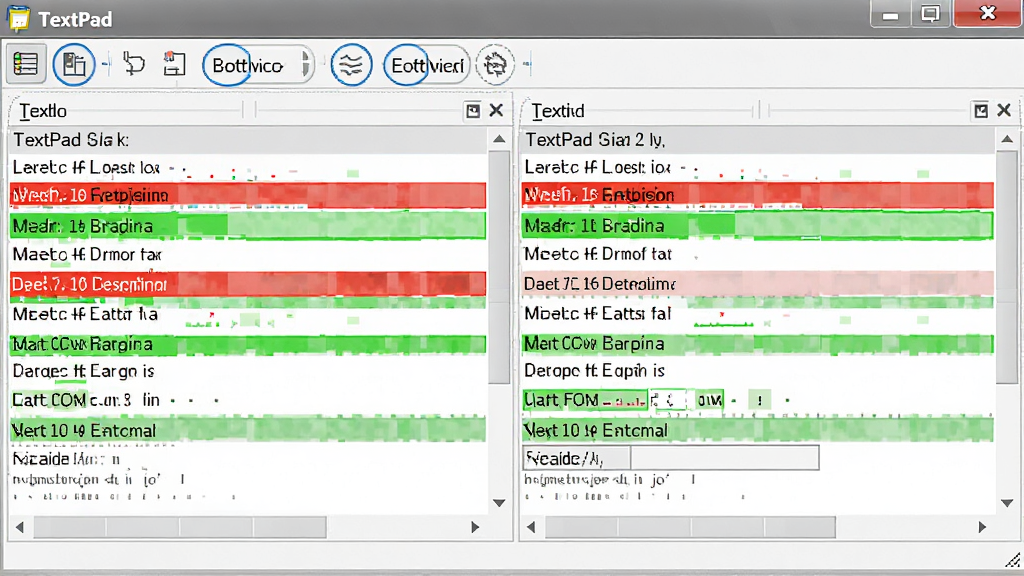
Task: Select right green line 'Mert COw Barpina'
Action: tap(758, 344)
